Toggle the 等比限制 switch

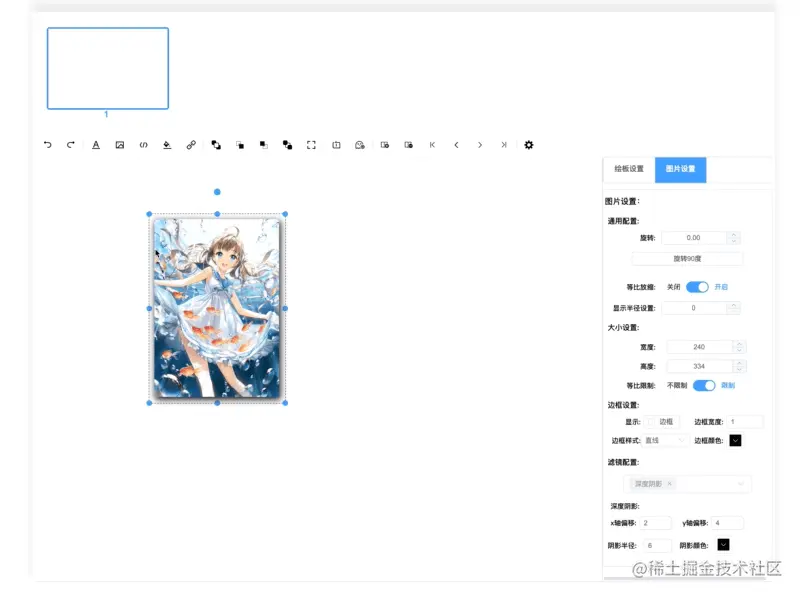click(x=704, y=385)
